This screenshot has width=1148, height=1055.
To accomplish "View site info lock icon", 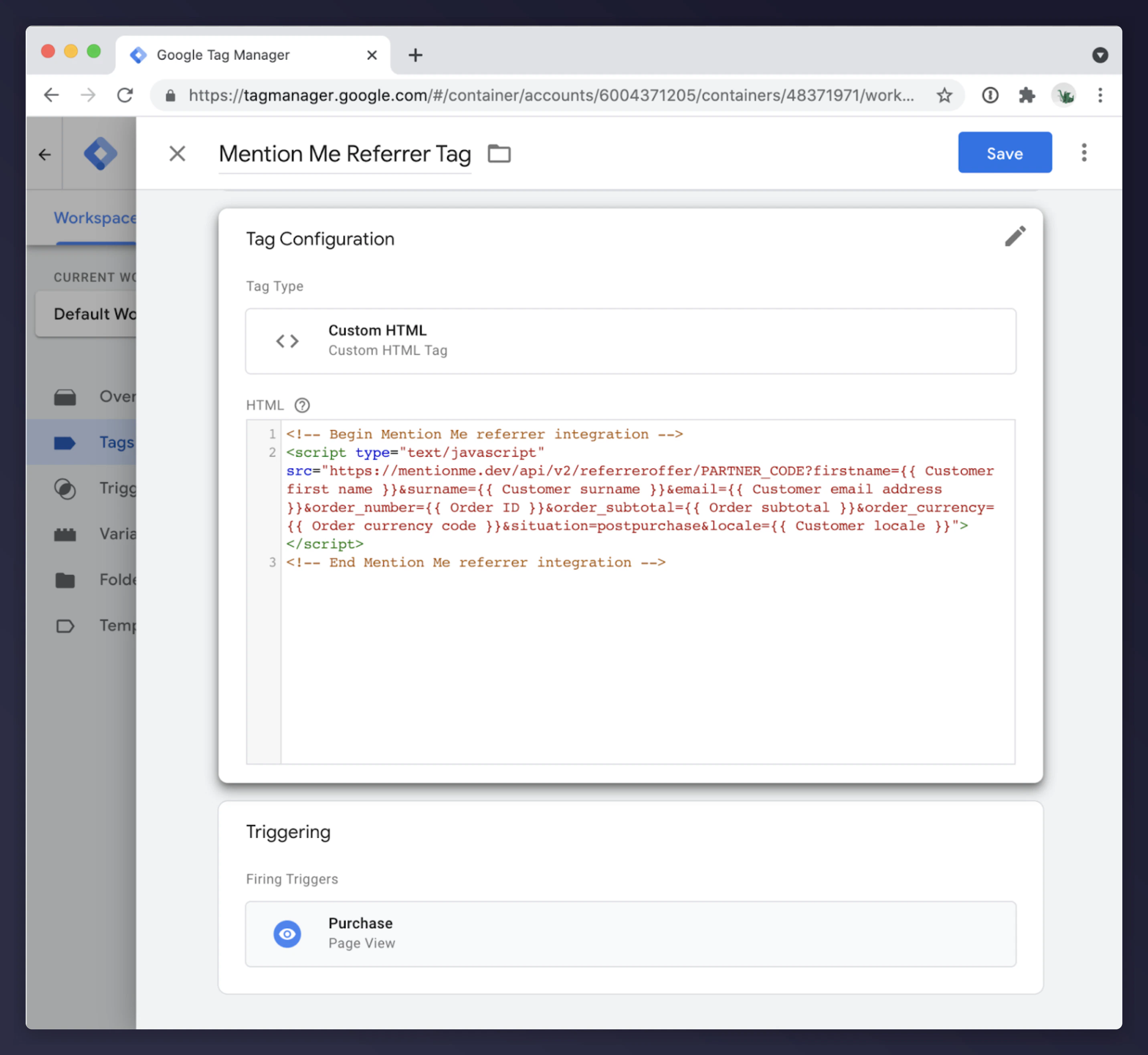I will (170, 95).
